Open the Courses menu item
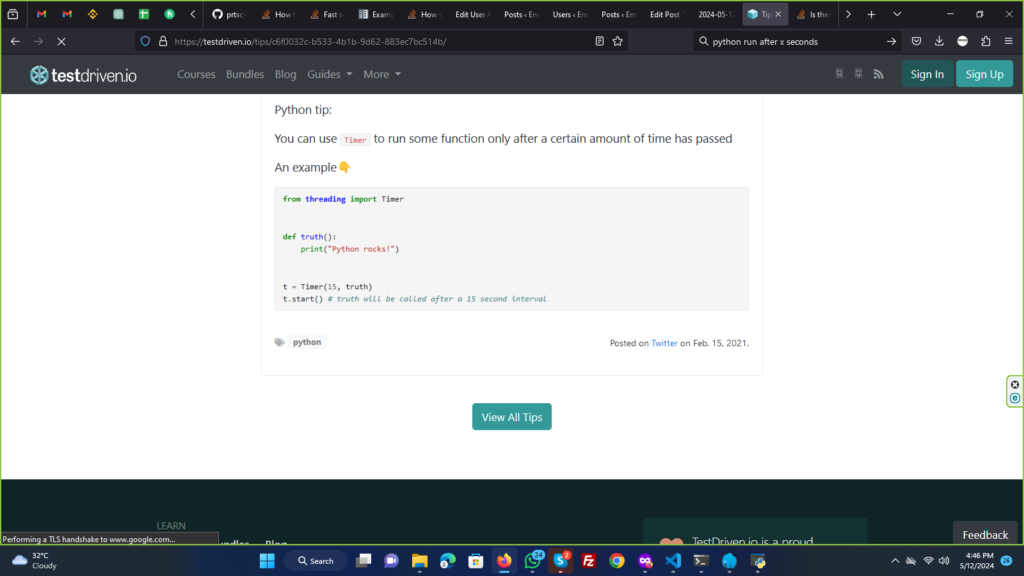Viewport: 1024px width, 576px height. point(196,74)
